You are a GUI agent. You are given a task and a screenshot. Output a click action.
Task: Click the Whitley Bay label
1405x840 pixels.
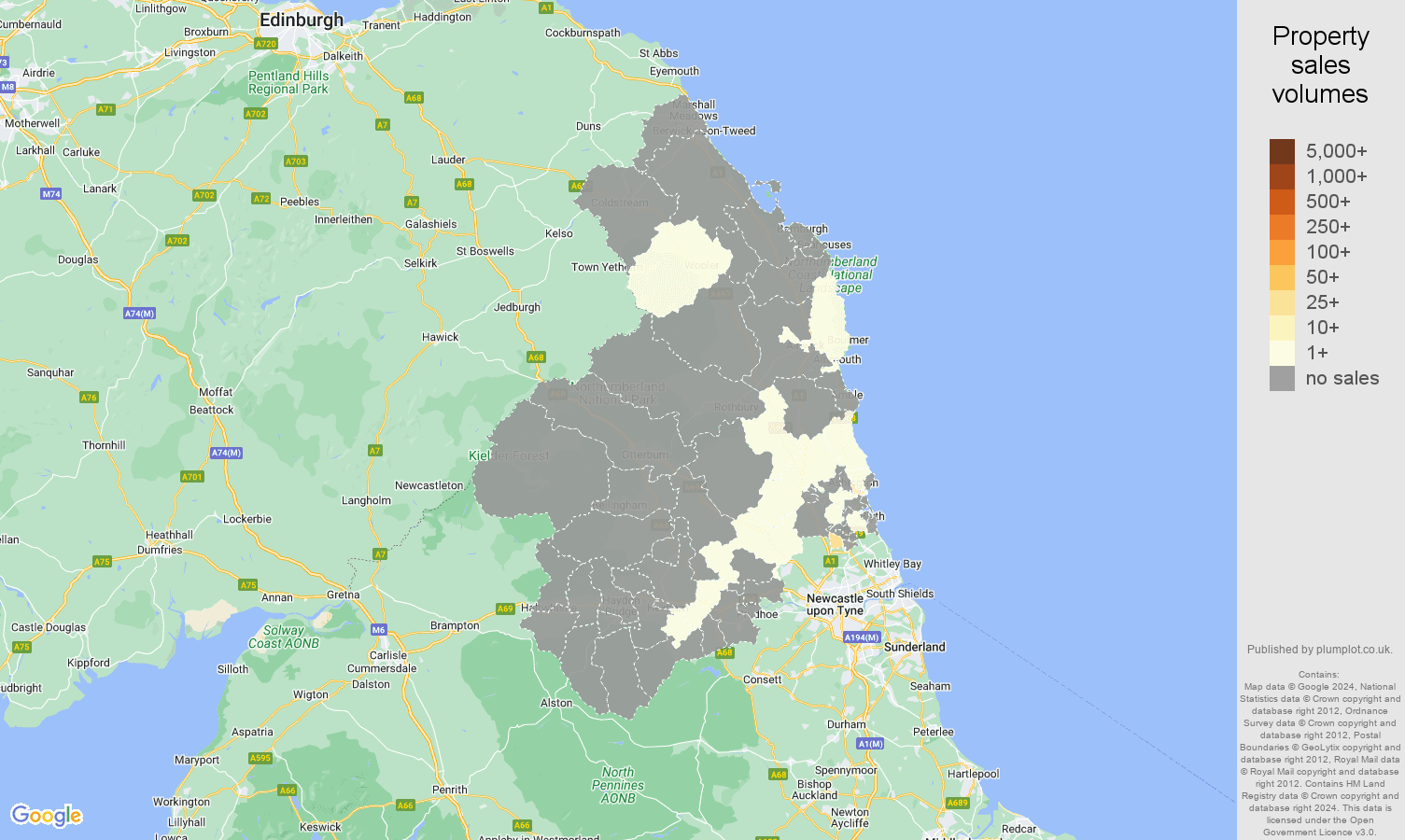tap(892, 564)
